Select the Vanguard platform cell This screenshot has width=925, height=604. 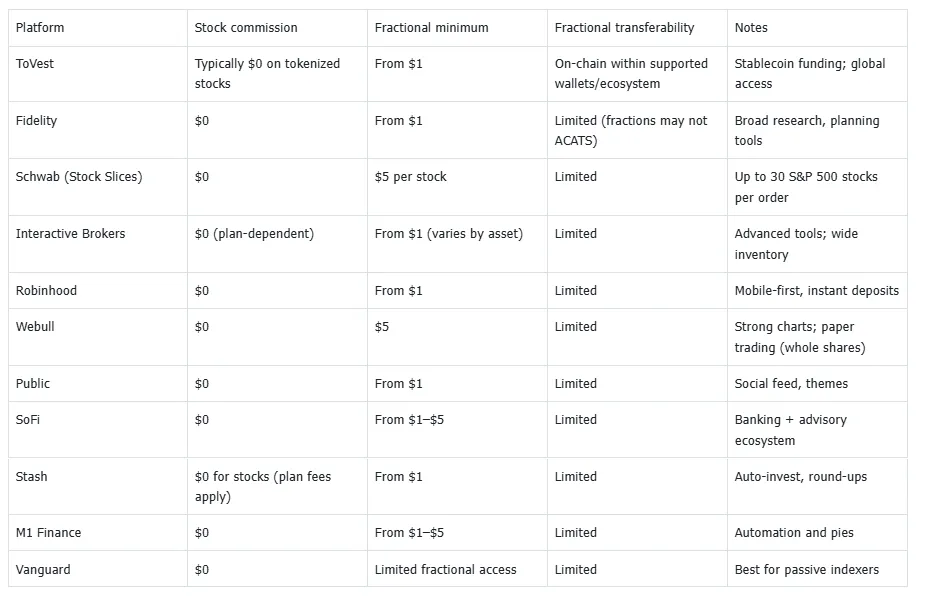(43, 570)
